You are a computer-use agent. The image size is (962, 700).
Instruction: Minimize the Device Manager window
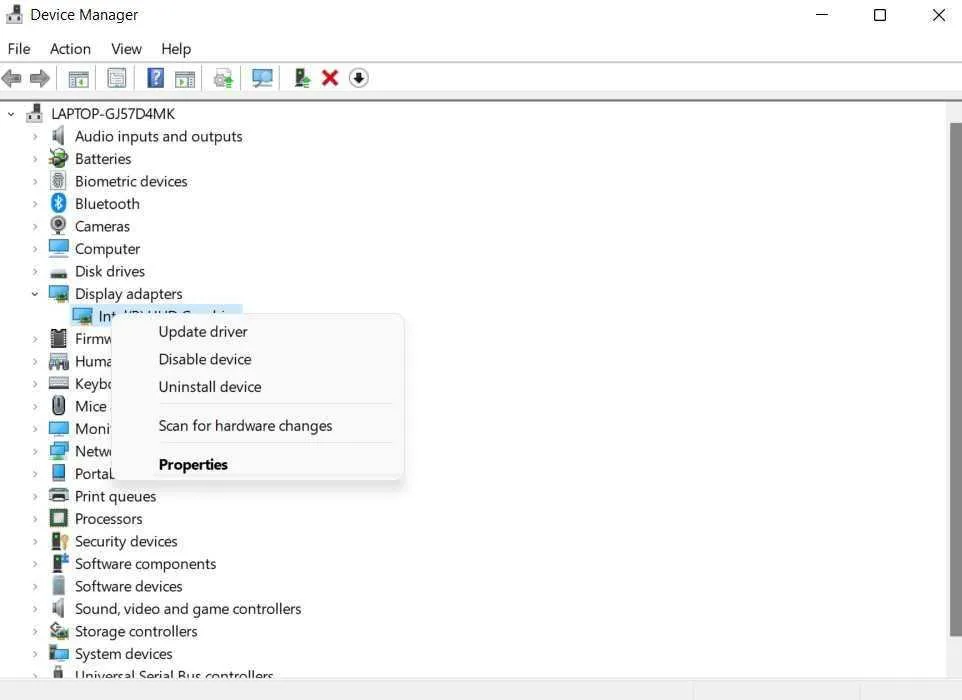coord(822,15)
